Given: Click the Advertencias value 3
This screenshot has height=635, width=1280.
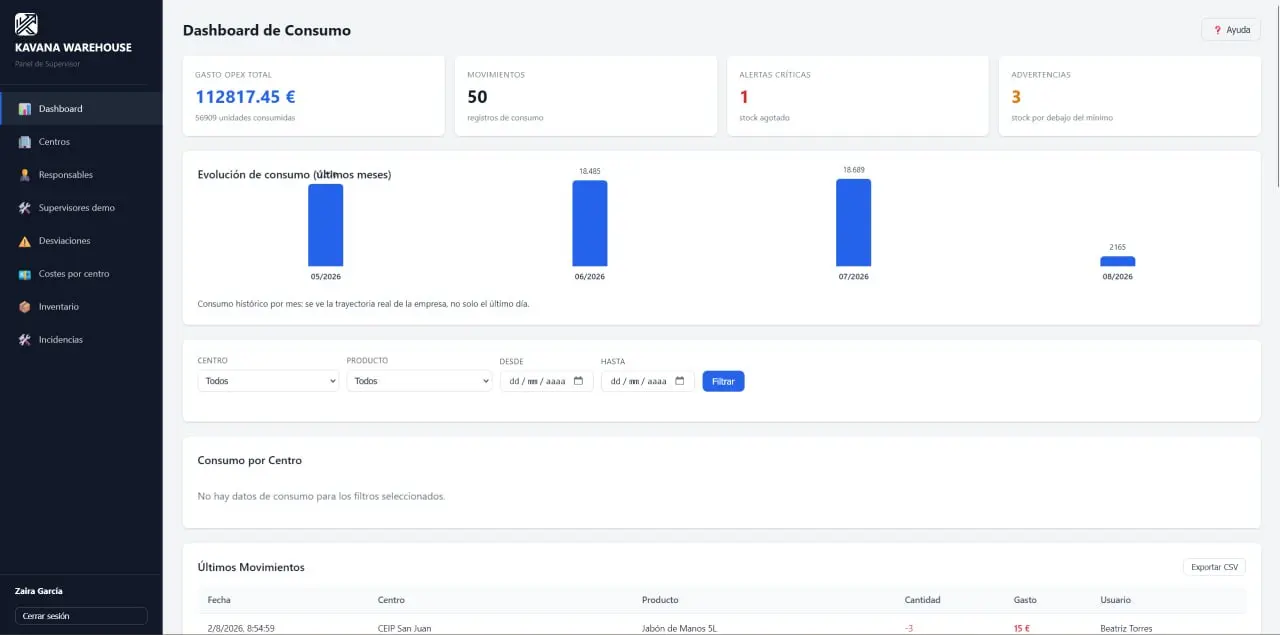Looking at the screenshot, I should [1016, 97].
